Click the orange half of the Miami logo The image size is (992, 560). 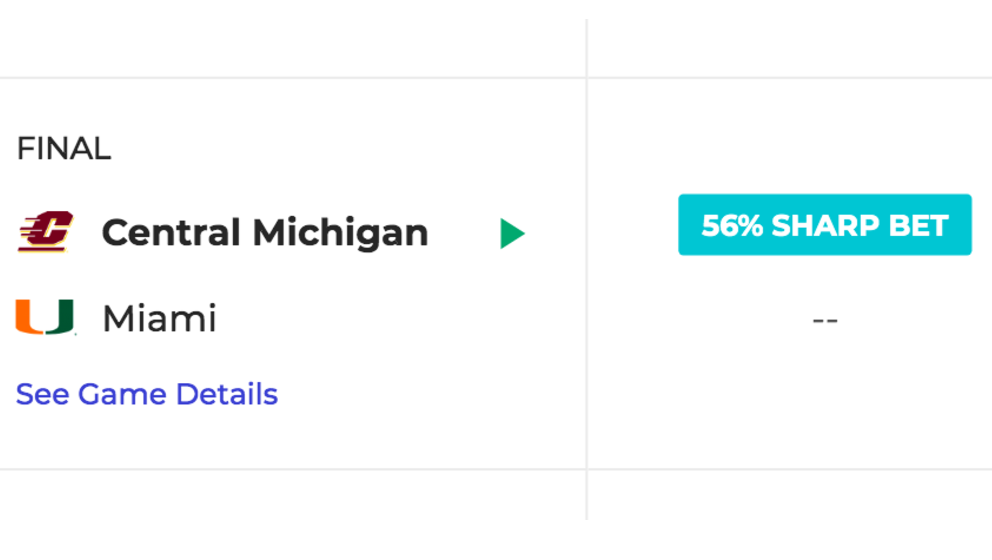coord(30,316)
